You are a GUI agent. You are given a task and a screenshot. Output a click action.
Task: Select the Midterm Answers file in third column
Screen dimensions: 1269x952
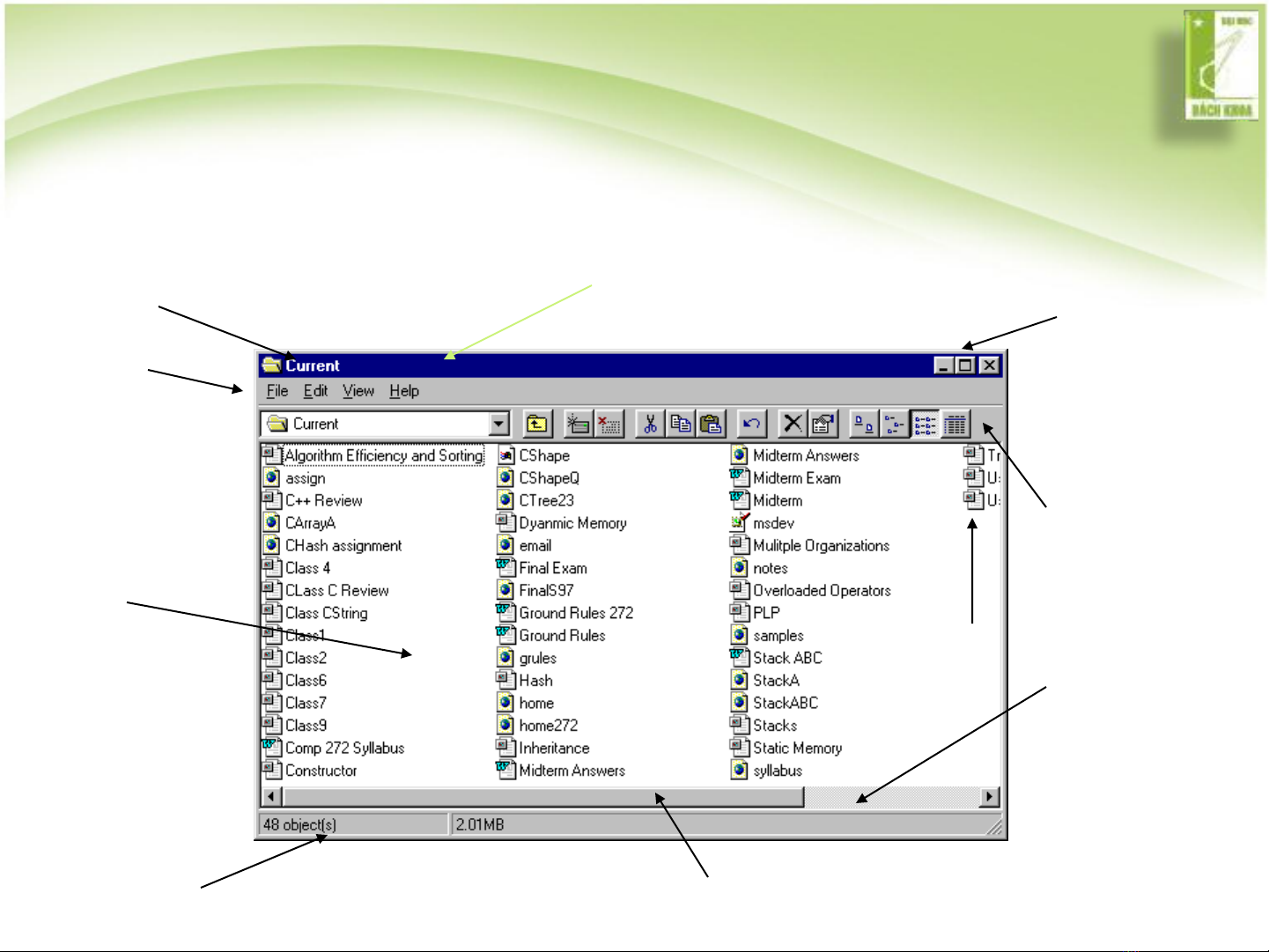click(x=805, y=455)
